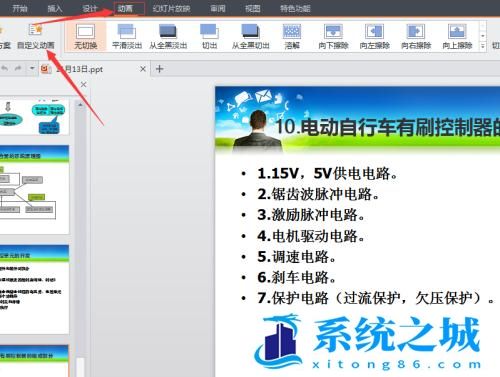Click the bullet text 5.调速电路

click(297, 257)
